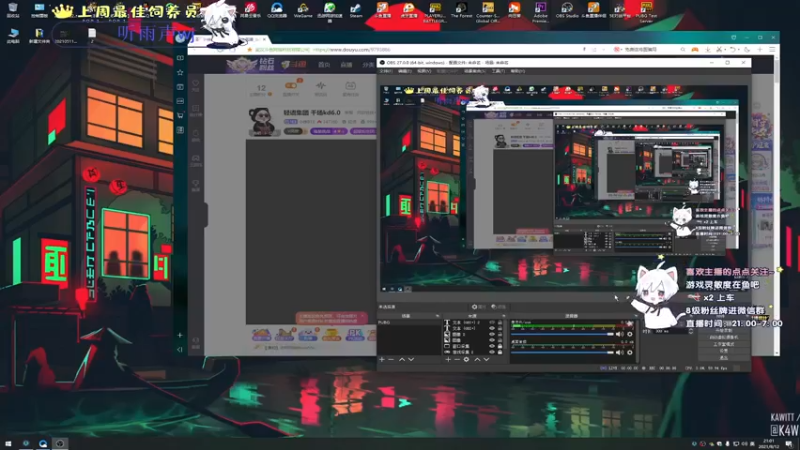Click the heart follow icon in Douyu sidebar
The width and height of the screenshot is (800, 450).
tap(196, 83)
